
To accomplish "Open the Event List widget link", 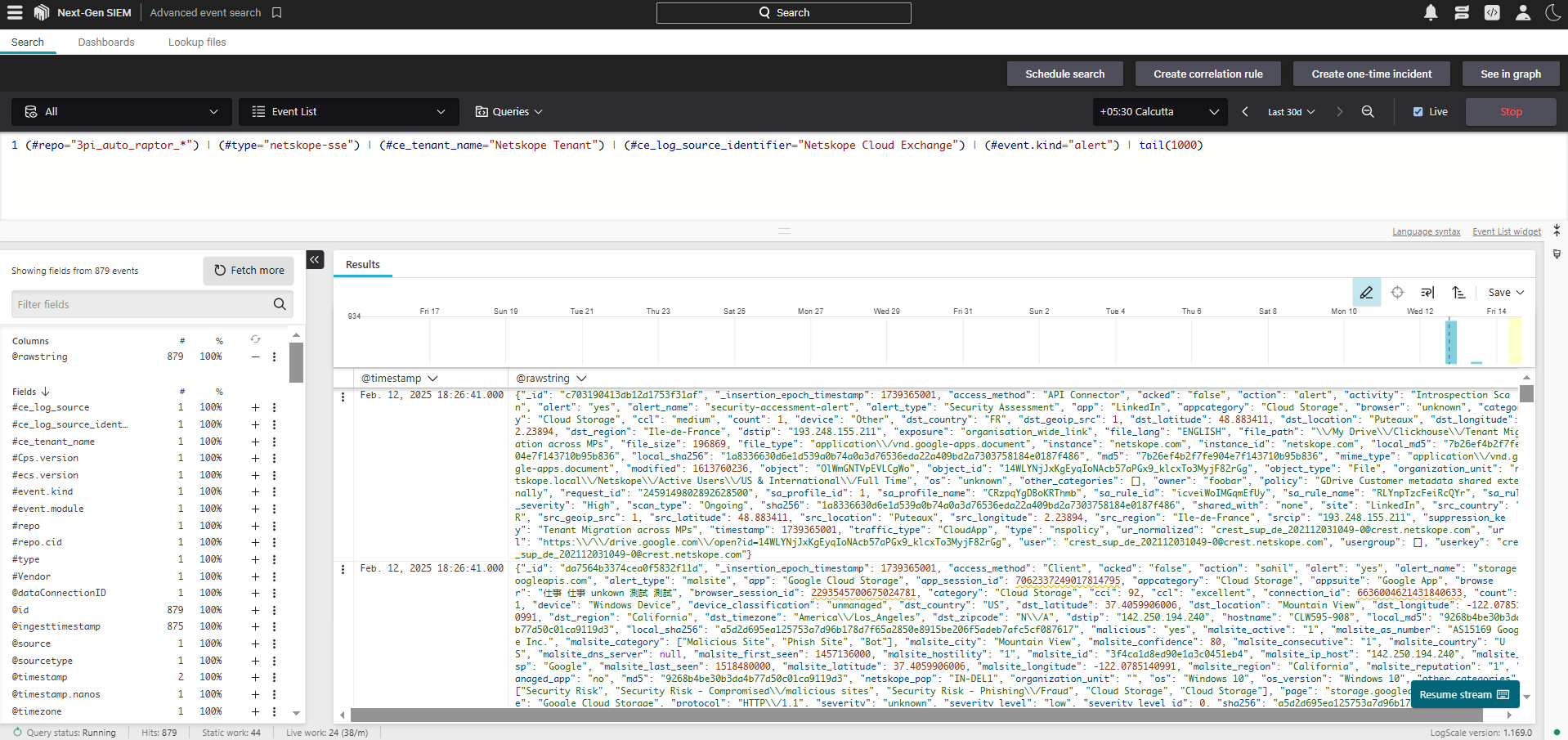I will pyautogui.click(x=1507, y=231).
